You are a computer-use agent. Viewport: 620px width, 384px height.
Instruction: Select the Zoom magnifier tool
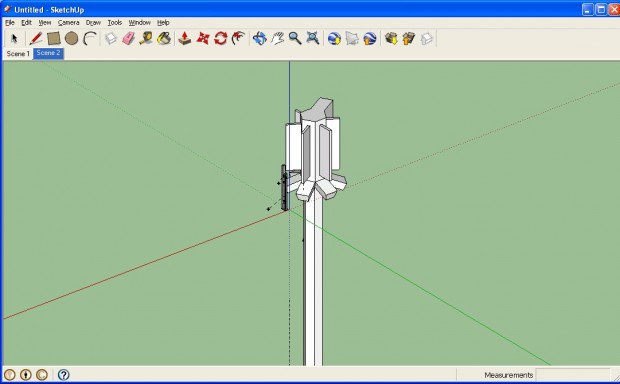(x=295, y=38)
